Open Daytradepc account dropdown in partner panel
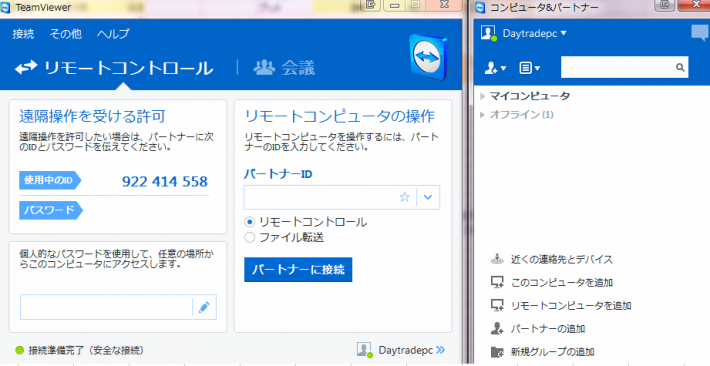This screenshot has width=710, height=366. coord(535,34)
